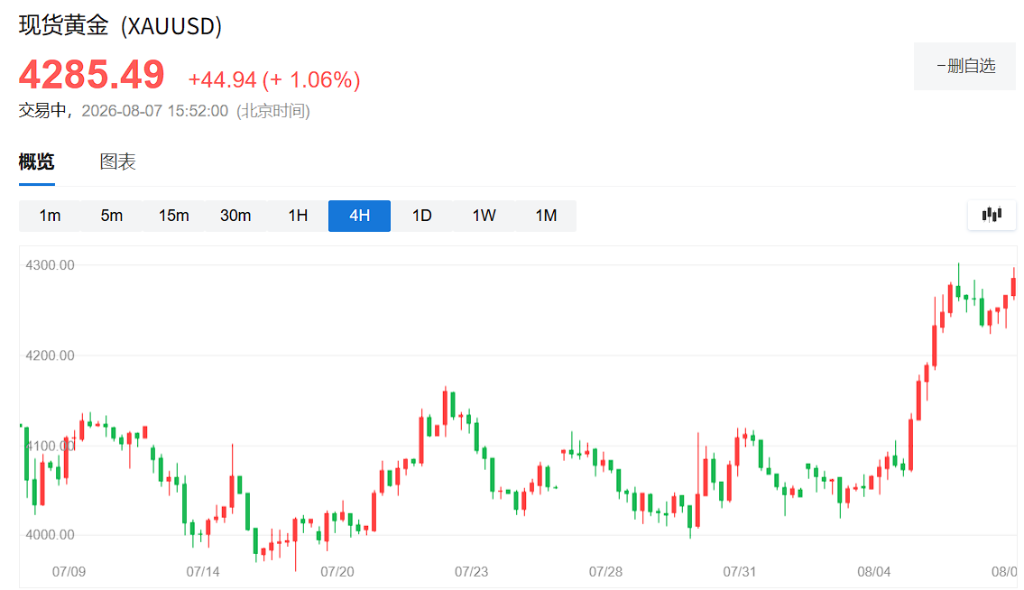Switch to the 概览 tab
Viewport: 1024px width, 590px height.
(37, 161)
